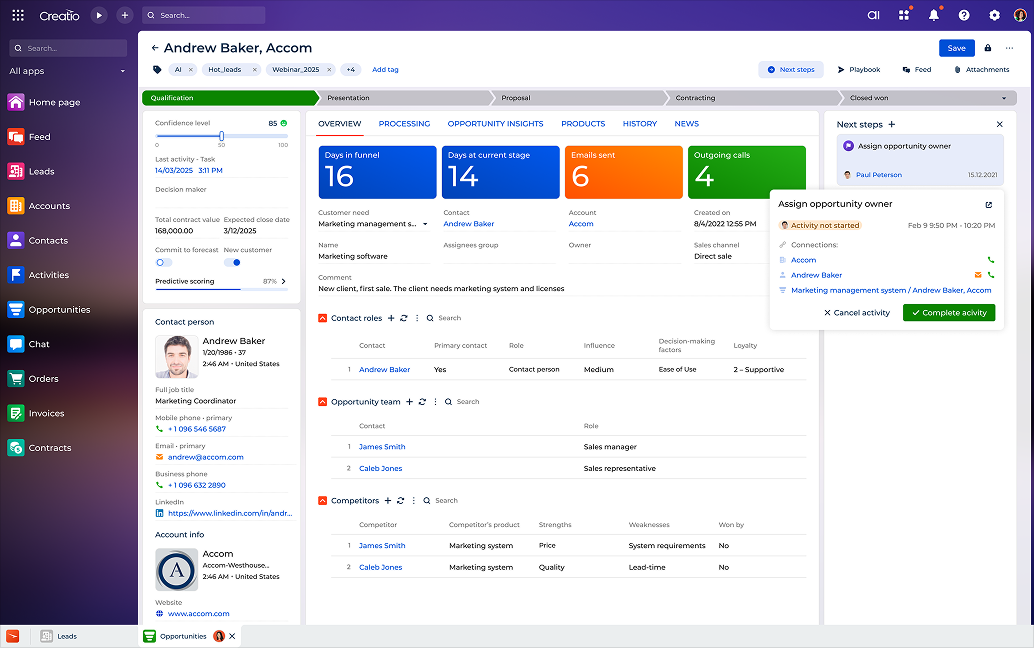Open the History tab
Viewport: 1034px width, 648px height.
click(639, 123)
